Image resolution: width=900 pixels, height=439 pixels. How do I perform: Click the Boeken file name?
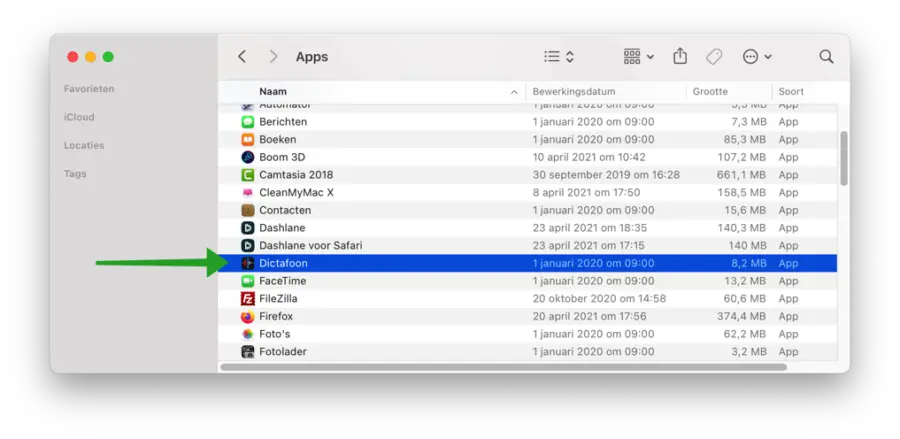pos(278,139)
